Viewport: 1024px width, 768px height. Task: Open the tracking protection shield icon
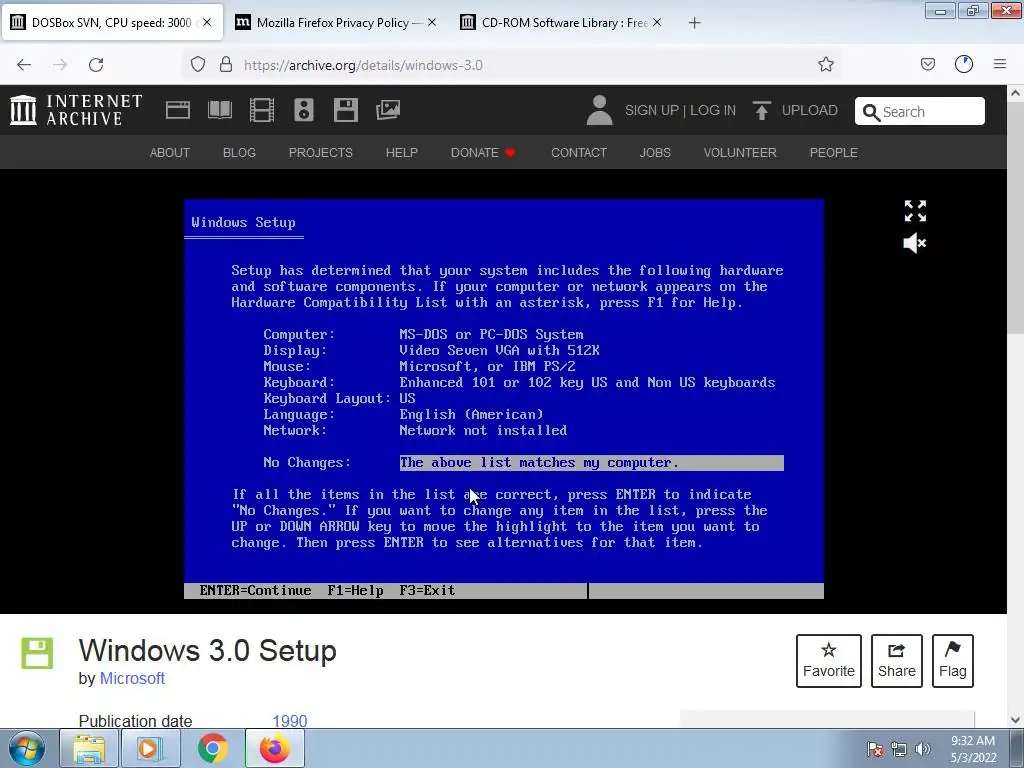coord(198,64)
